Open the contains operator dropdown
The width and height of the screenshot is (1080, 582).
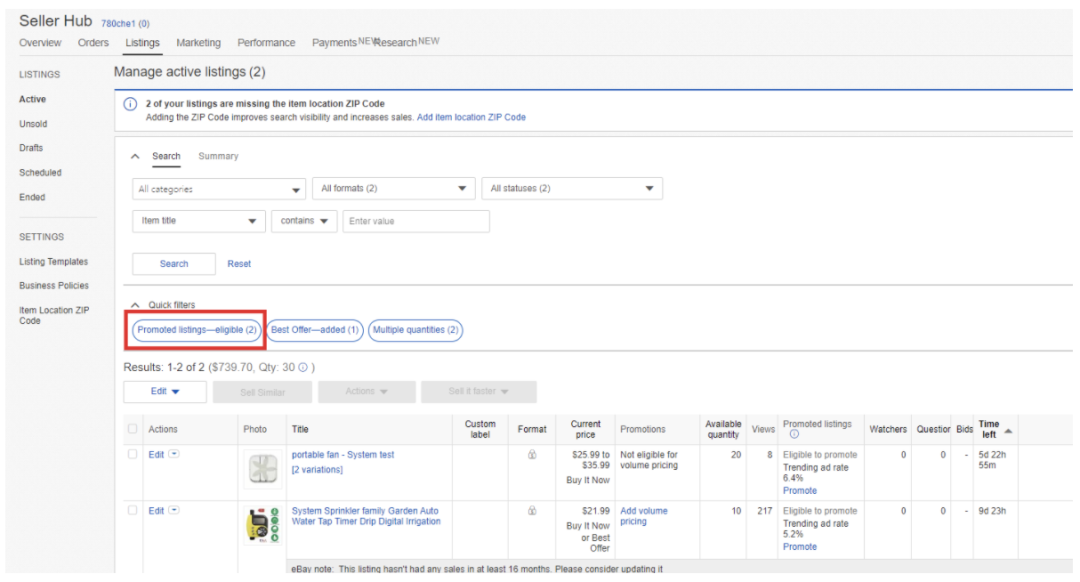point(304,221)
